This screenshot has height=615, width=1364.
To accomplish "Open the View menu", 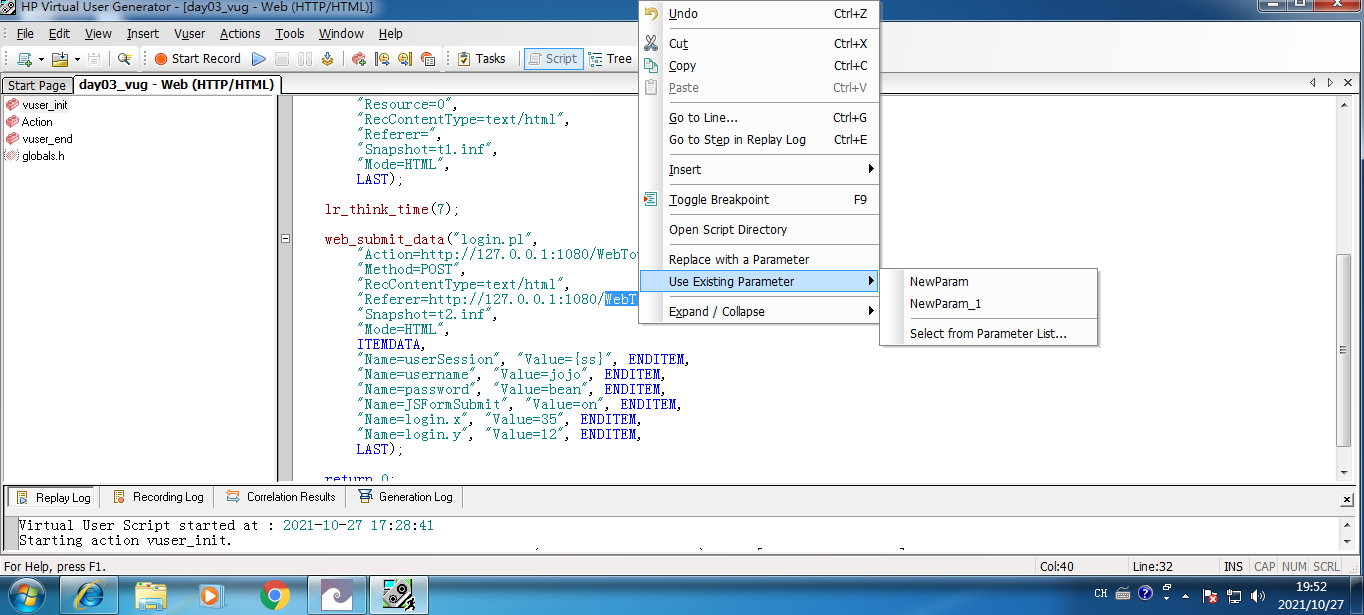I will pyautogui.click(x=98, y=34).
